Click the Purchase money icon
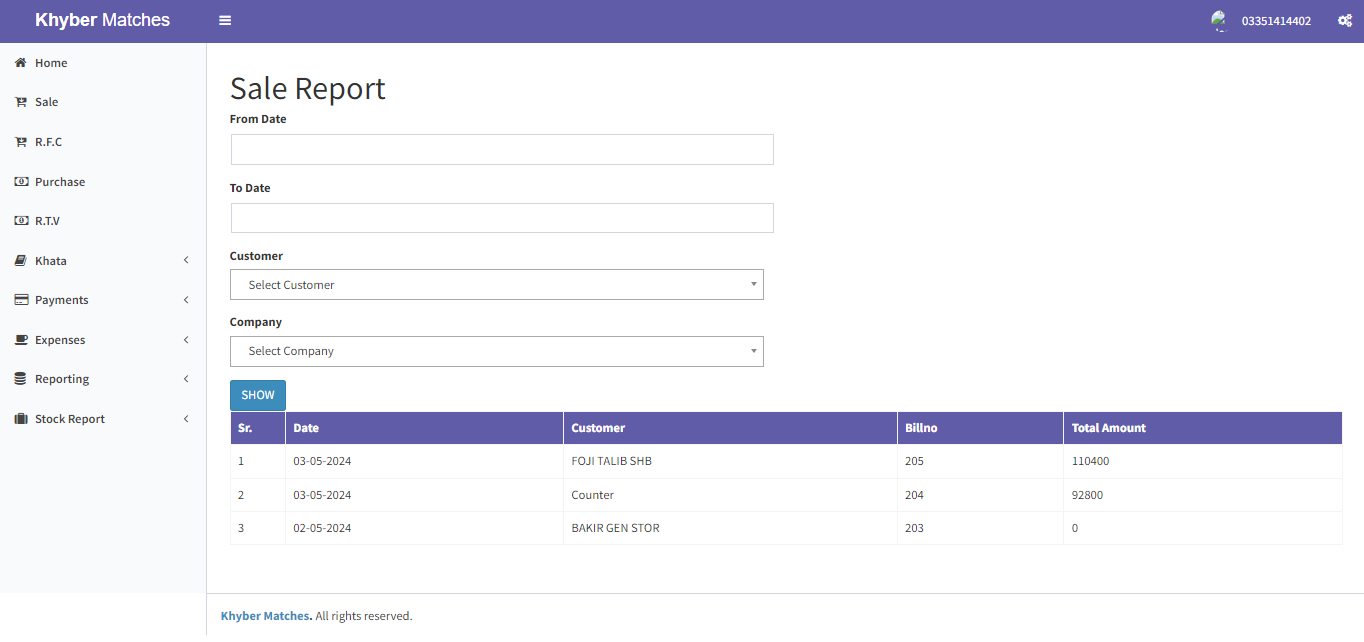 (x=20, y=182)
